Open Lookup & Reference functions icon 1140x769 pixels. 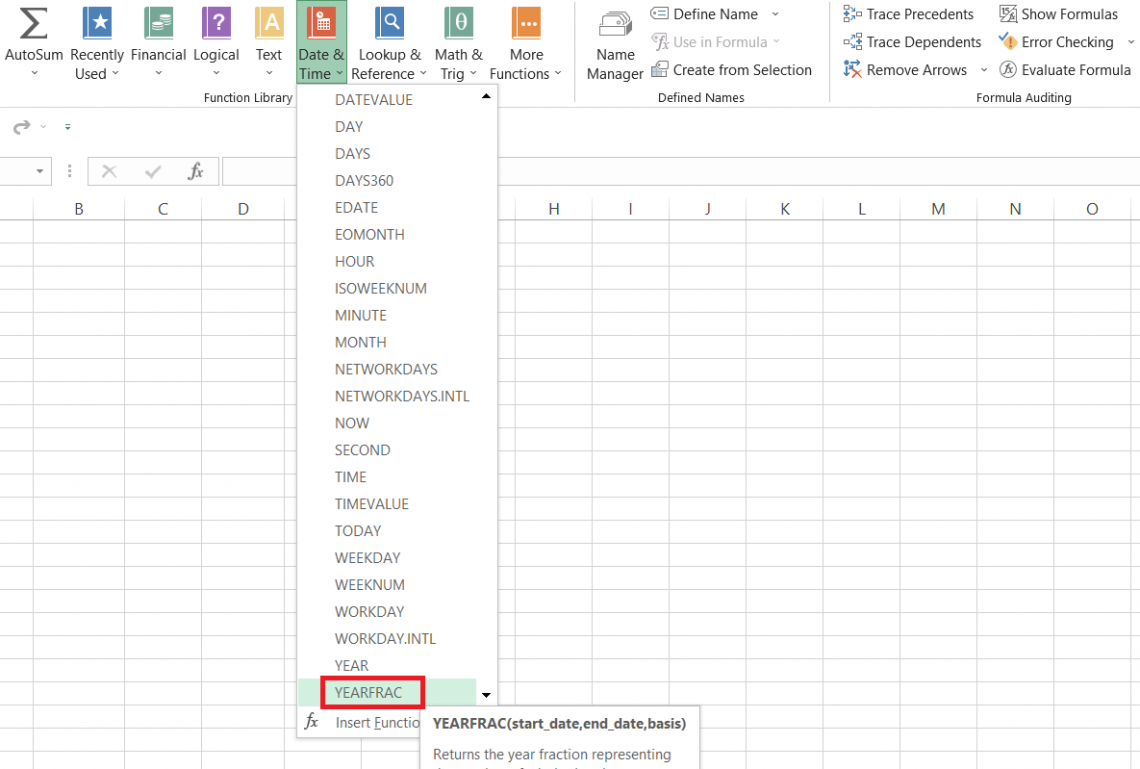coord(389,23)
